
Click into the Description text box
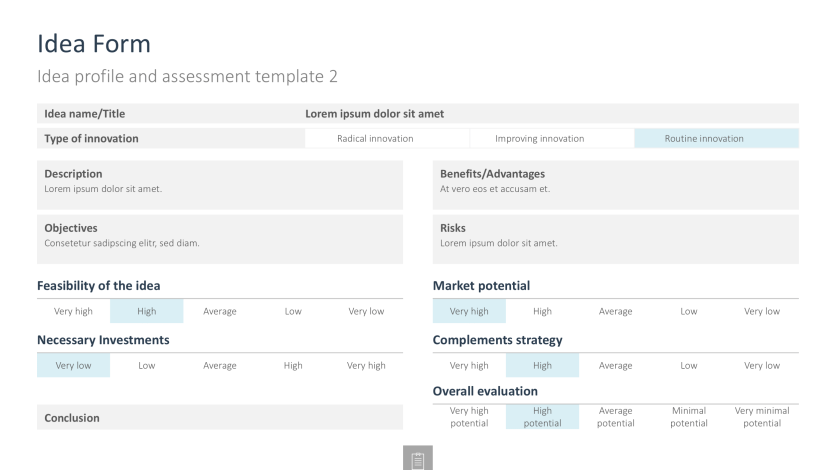pyautogui.click(x=220, y=185)
